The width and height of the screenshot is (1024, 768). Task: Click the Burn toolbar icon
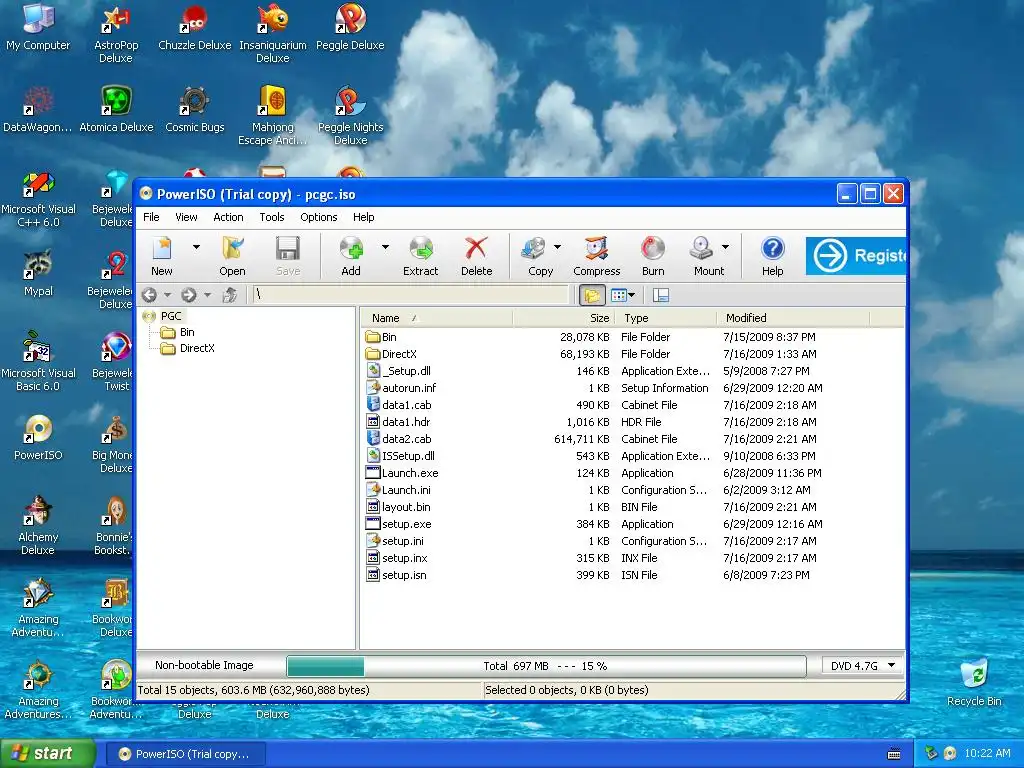coord(652,256)
